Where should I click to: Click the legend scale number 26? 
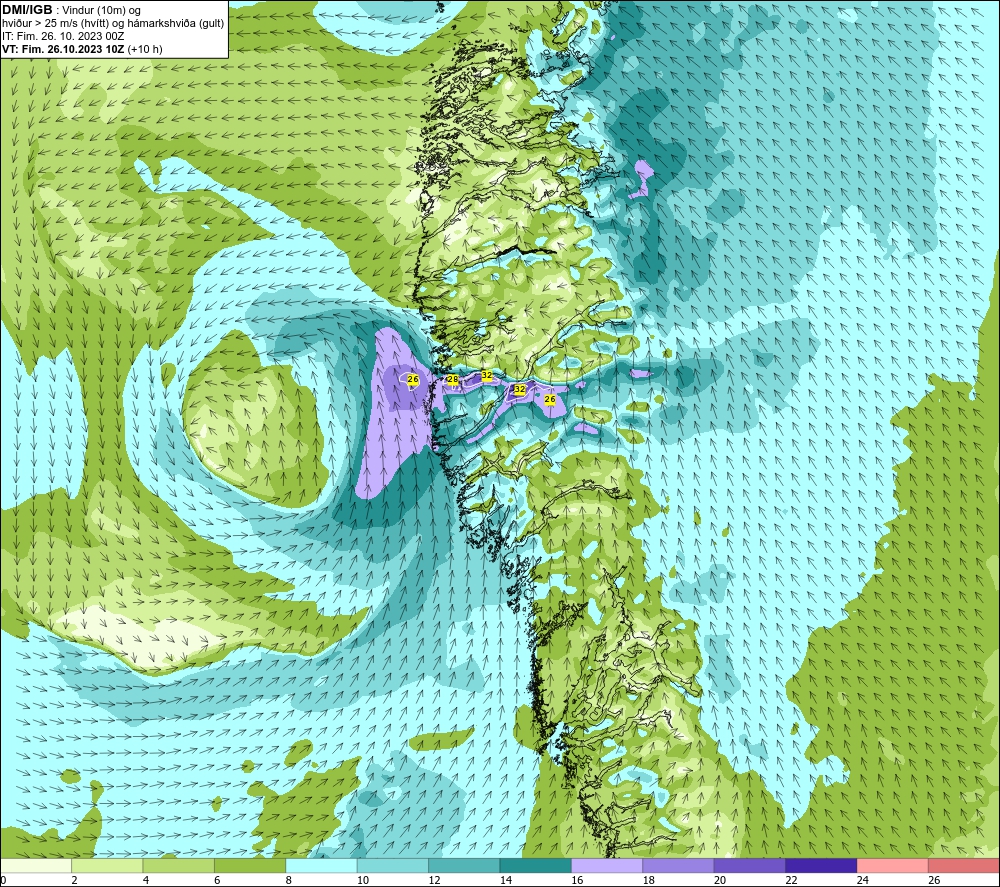click(x=934, y=880)
